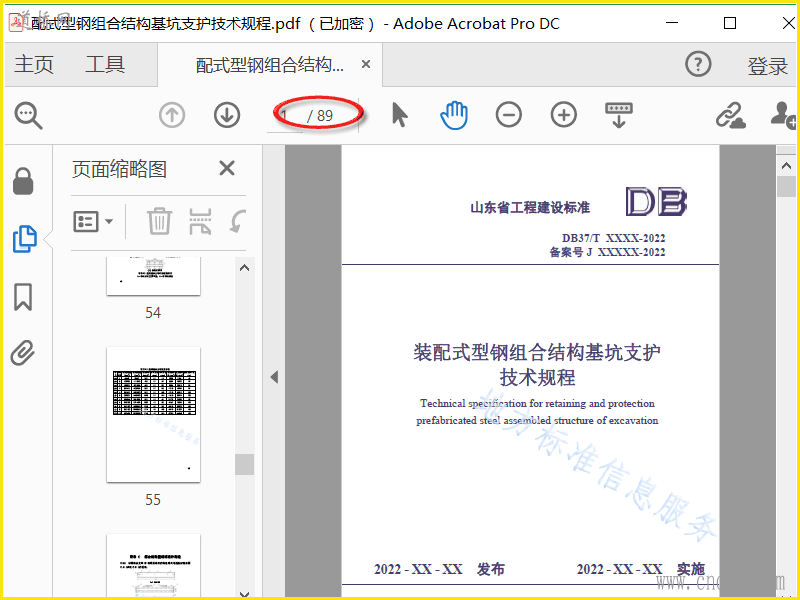
Task: Delete selected page with trash icon
Action: (x=160, y=221)
